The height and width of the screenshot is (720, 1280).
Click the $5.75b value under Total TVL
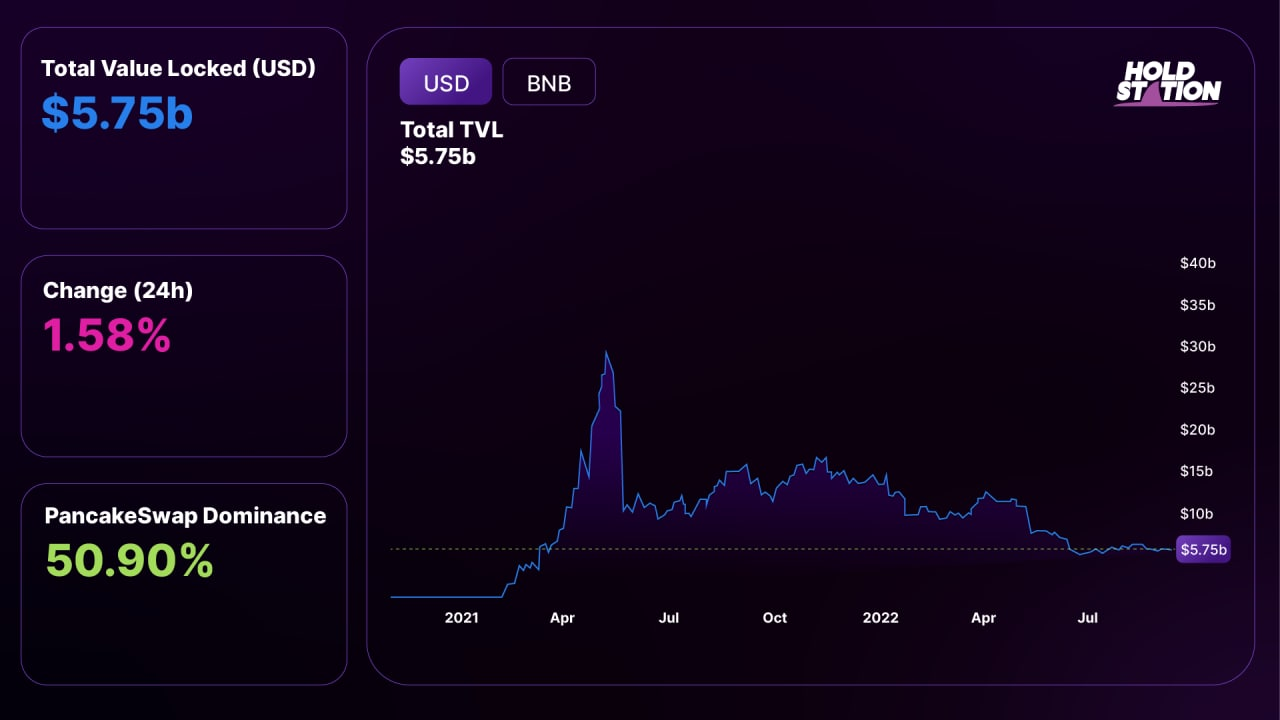point(438,156)
